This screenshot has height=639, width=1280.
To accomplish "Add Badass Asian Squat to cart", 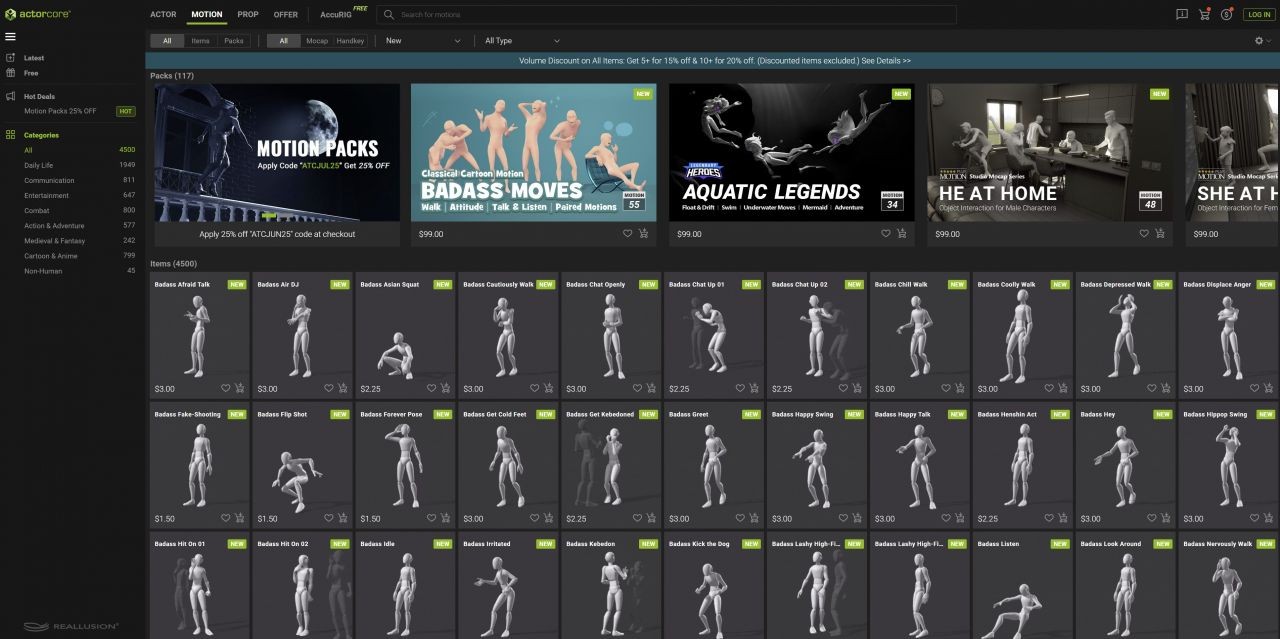I will click(446, 389).
